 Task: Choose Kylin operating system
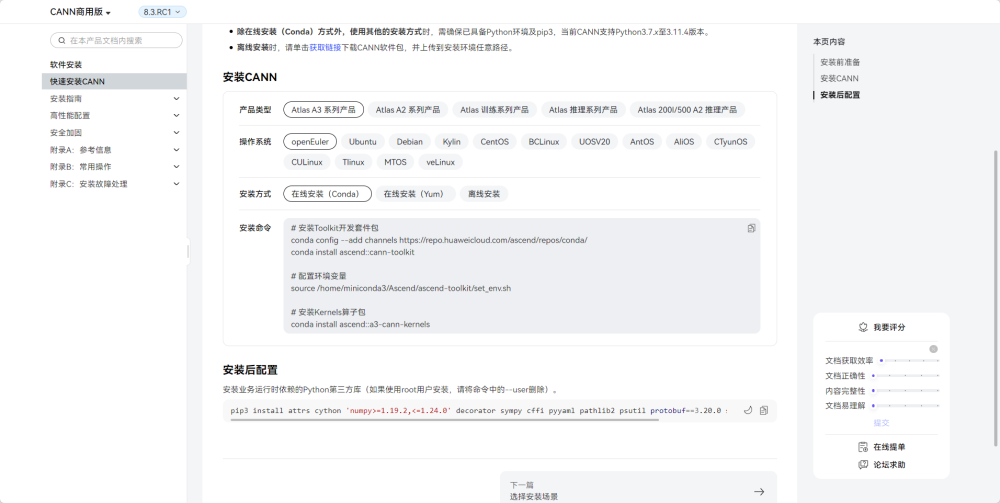point(452,142)
